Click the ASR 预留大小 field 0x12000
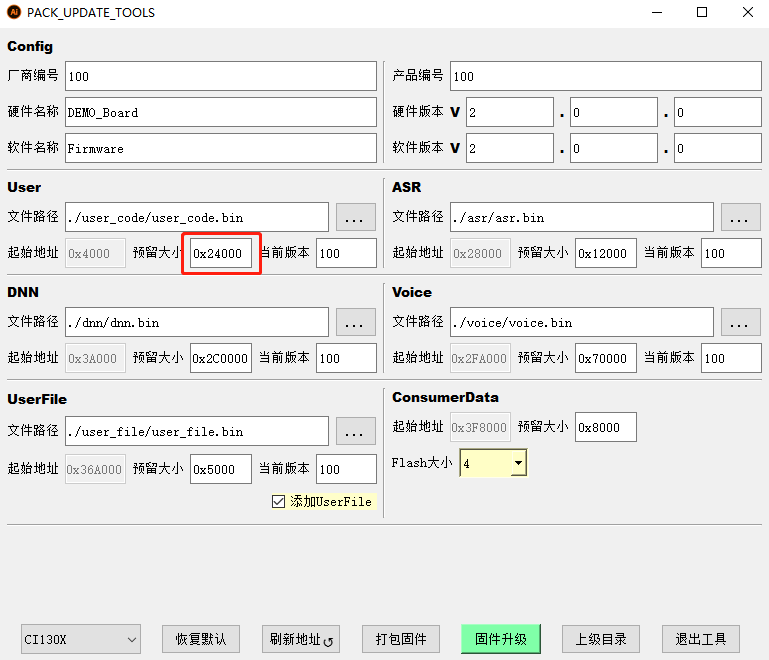 coord(606,253)
